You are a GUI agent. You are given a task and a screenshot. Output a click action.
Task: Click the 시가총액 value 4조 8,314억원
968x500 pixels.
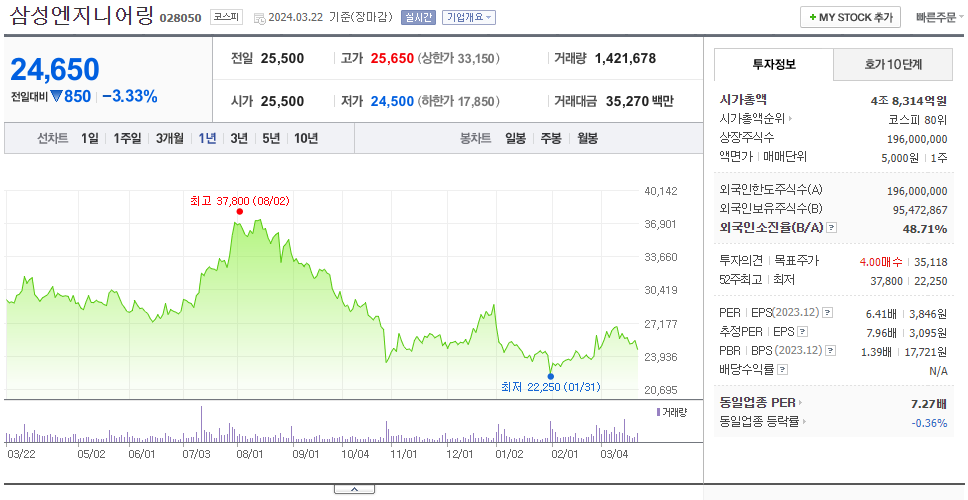click(909, 100)
